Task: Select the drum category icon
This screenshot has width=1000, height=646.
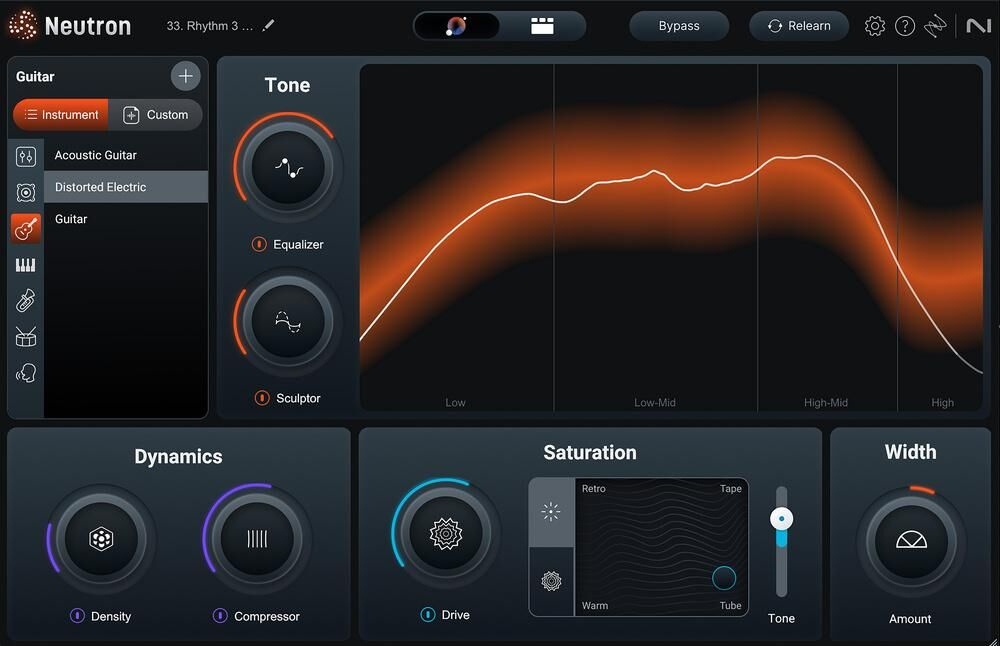Action: 26,337
